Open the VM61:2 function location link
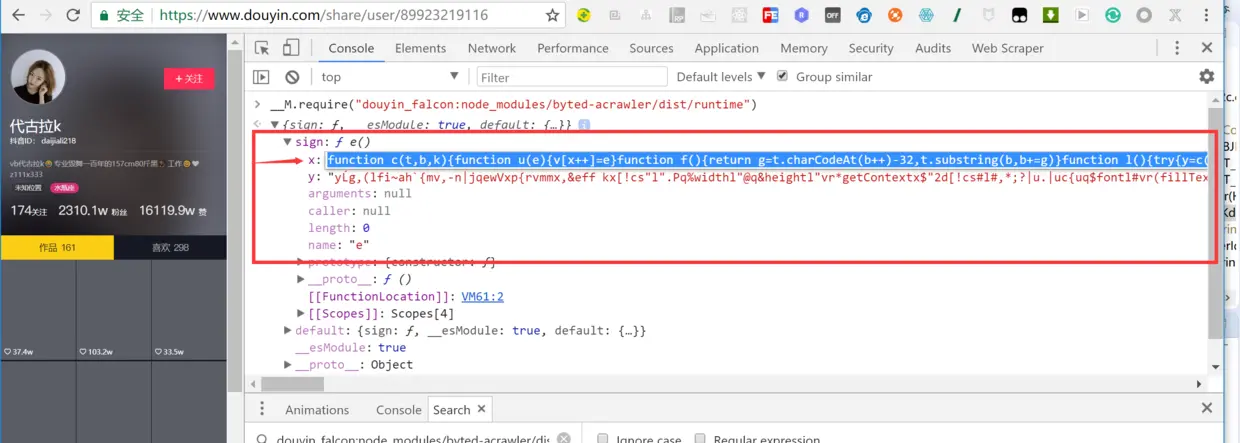1240x443 pixels. [x=482, y=296]
